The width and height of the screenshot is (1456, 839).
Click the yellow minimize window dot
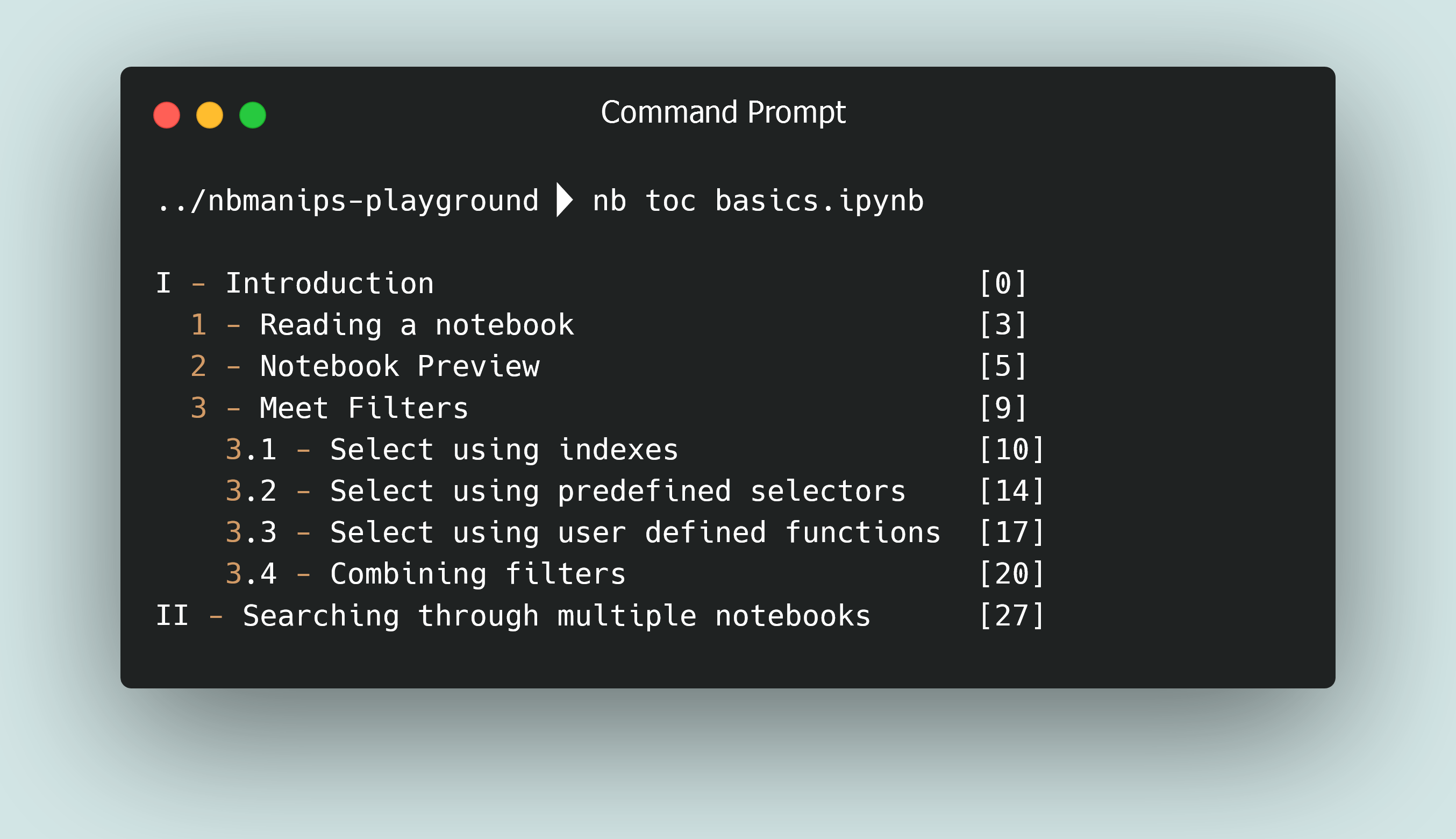pyautogui.click(x=210, y=115)
